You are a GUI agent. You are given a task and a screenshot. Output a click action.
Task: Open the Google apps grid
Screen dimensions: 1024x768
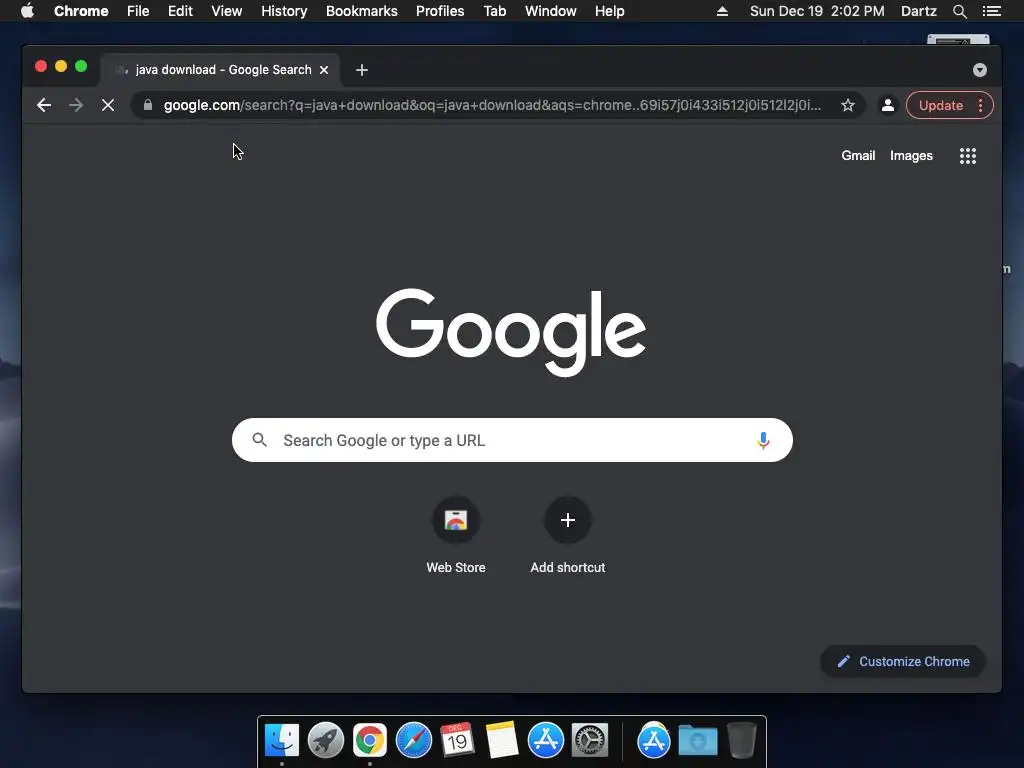click(x=968, y=155)
